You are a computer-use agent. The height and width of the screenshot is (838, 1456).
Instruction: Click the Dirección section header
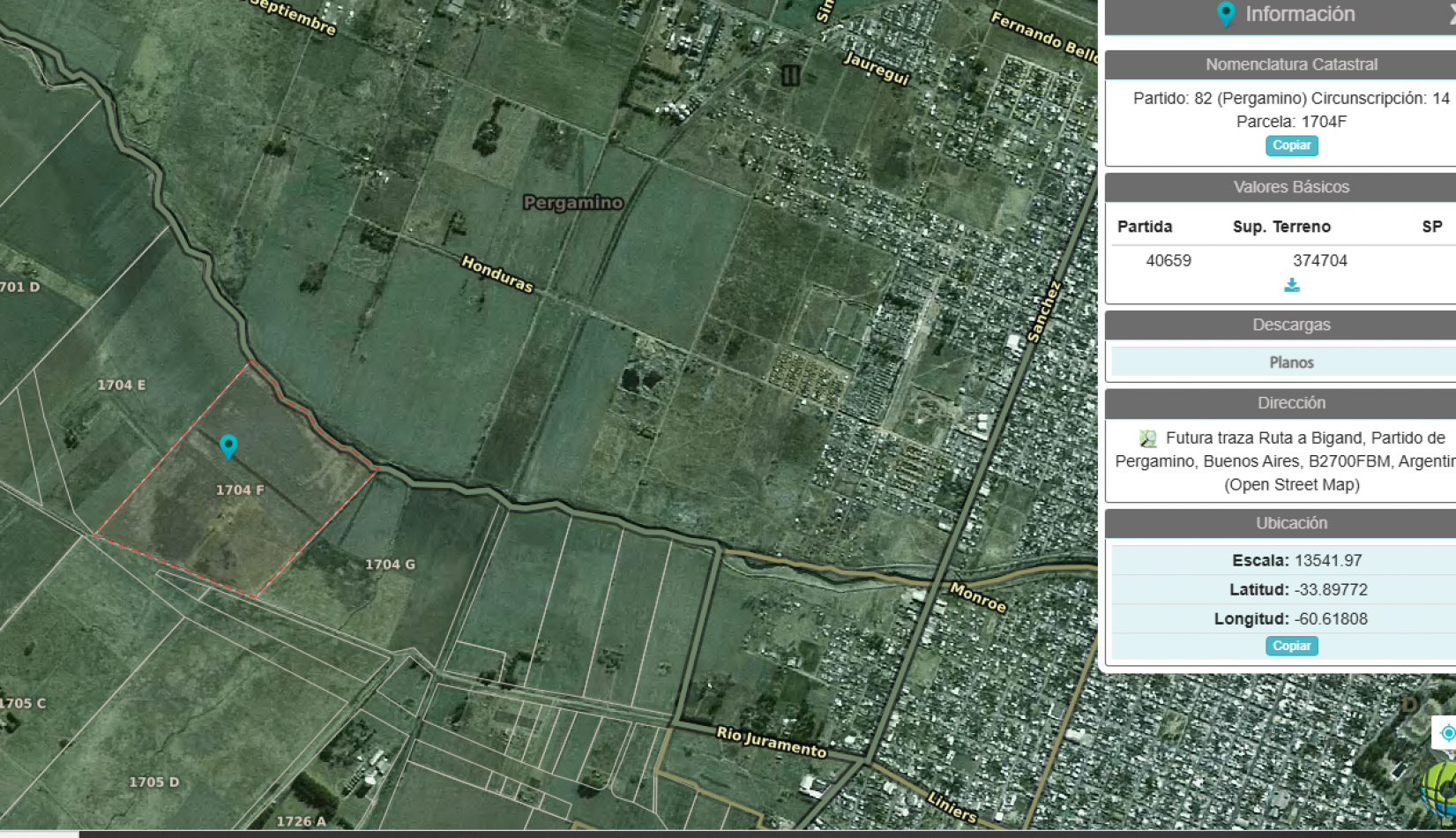click(1291, 403)
